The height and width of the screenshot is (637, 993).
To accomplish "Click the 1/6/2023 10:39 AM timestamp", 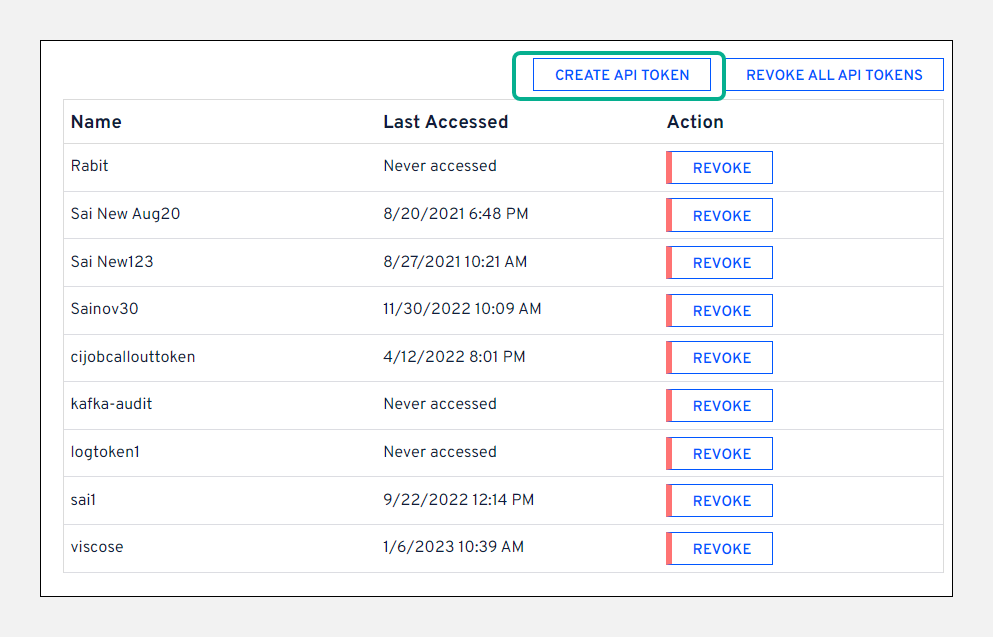I will click(x=453, y=547).
